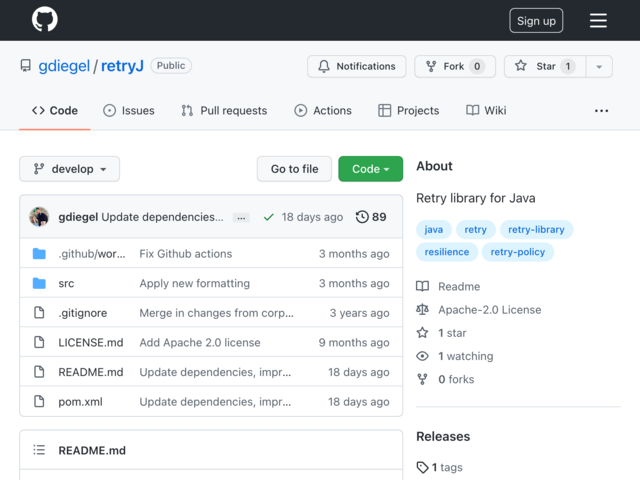Open the star lists dropdown arrow
Screen dimensions: 640x480
click(598, 67)
